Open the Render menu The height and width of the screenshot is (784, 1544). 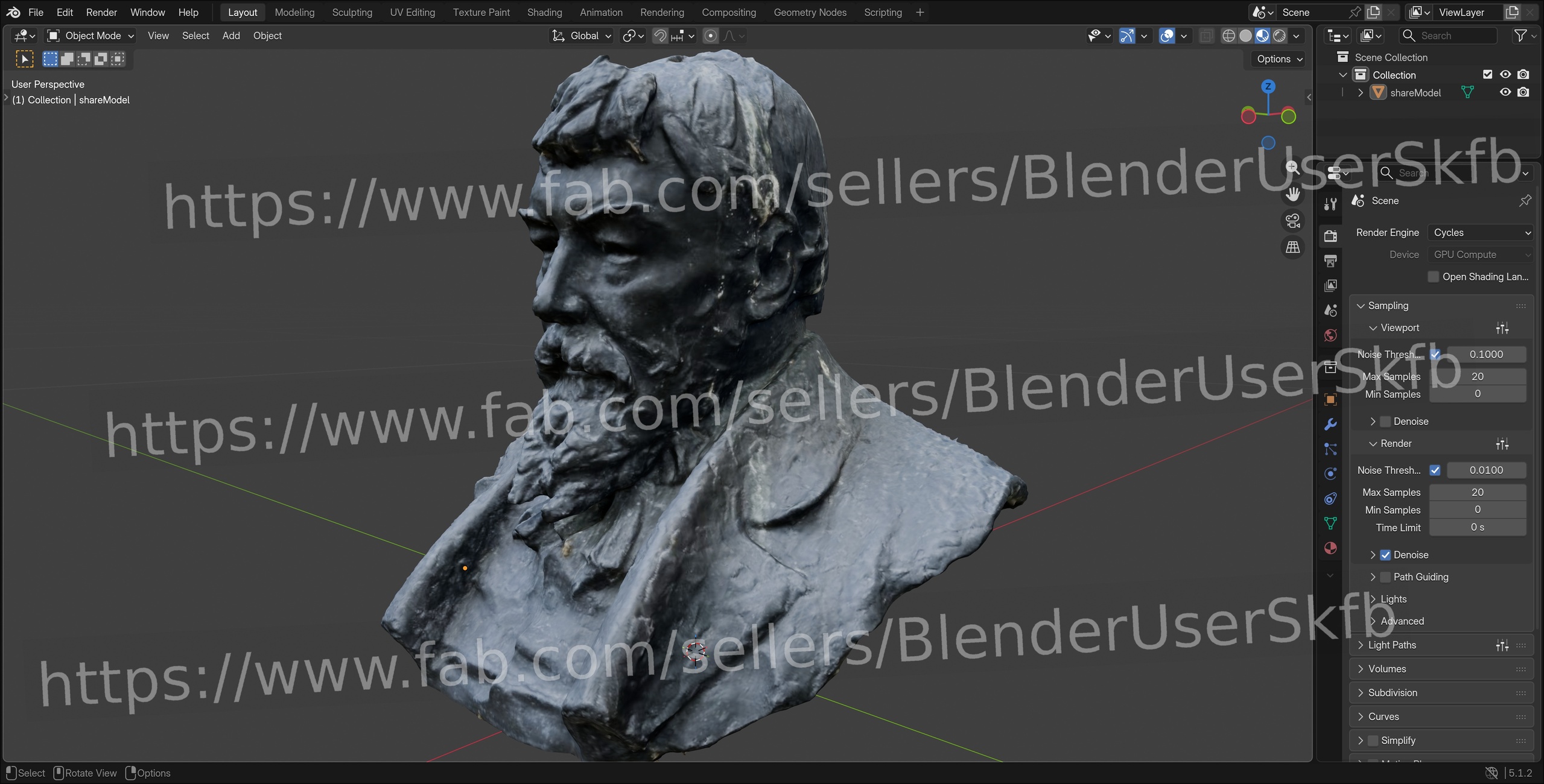pyautogui.click(x=101, y=12)
